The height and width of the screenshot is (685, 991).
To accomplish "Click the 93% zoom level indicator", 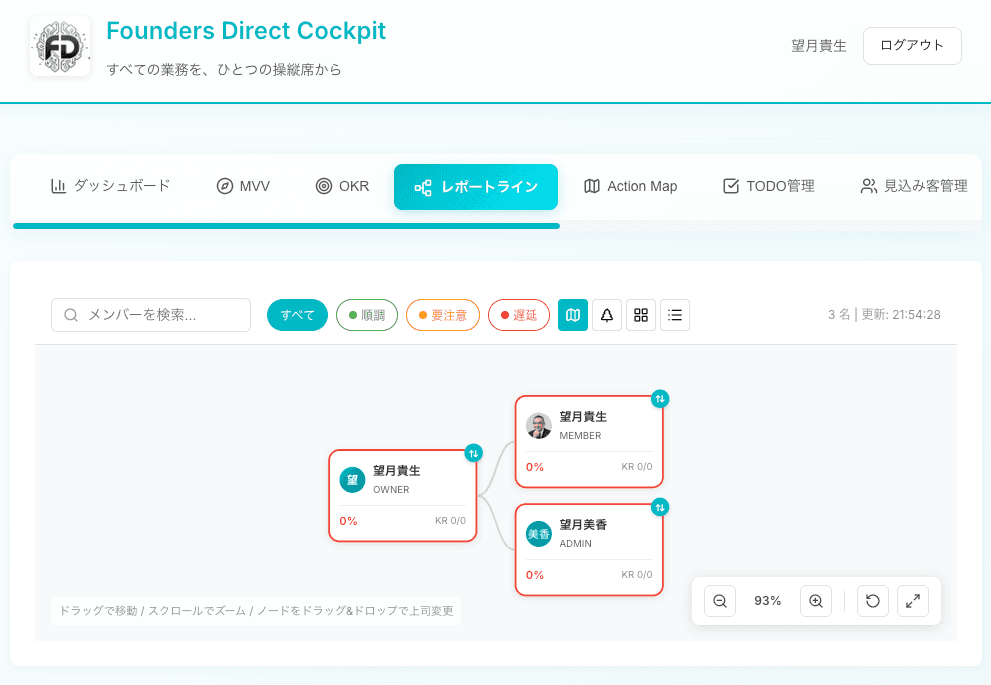I will point(768,600).
